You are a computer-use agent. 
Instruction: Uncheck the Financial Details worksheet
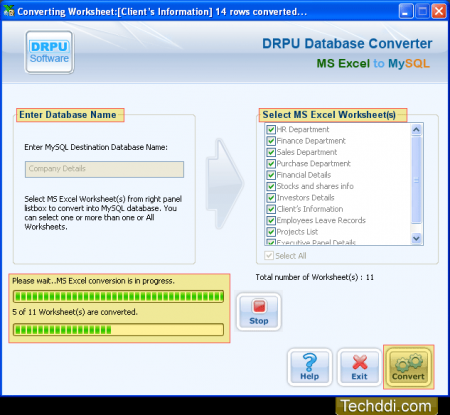tap(271, 175)
